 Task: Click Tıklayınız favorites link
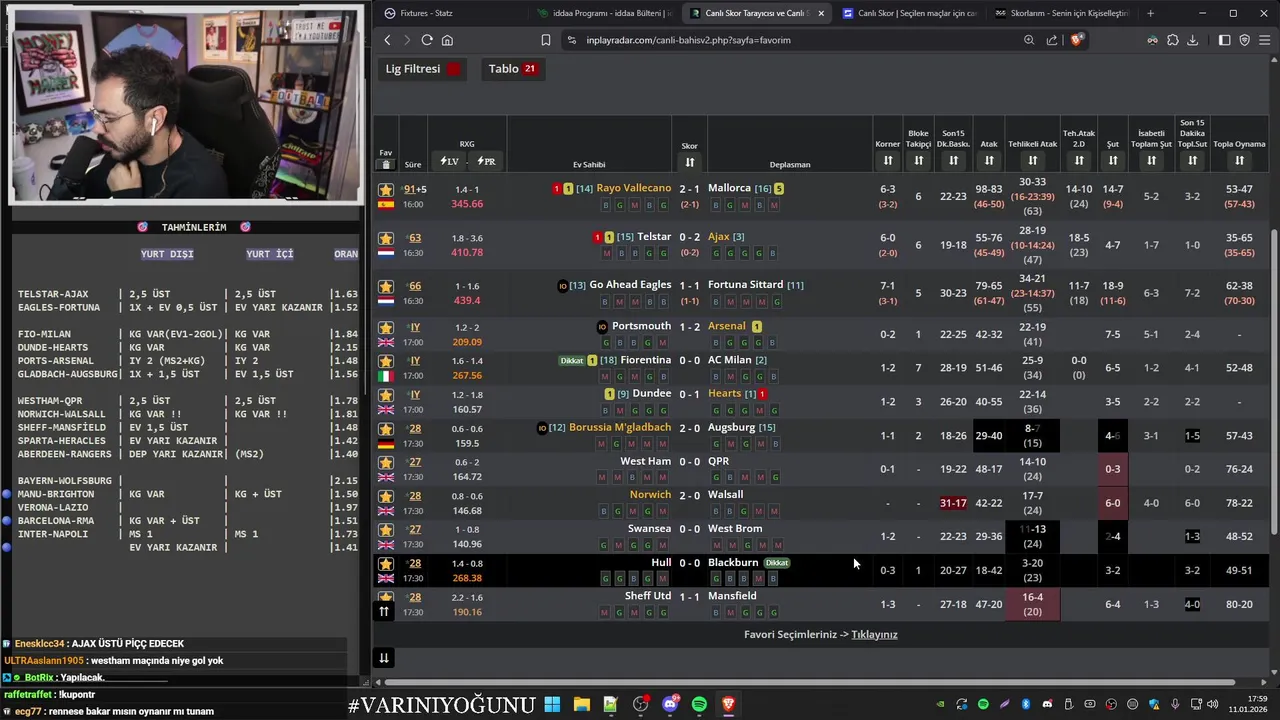(x=874, y=634)
